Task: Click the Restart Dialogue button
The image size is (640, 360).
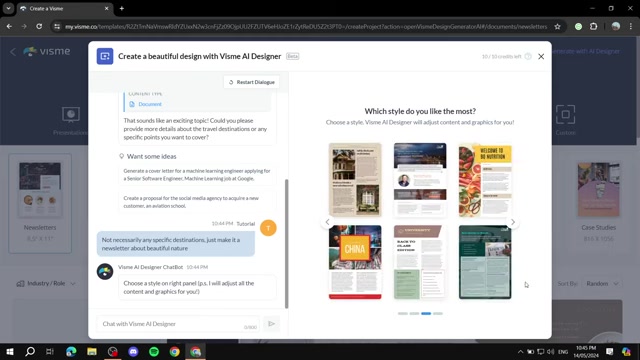Action: tap(251, 82)
